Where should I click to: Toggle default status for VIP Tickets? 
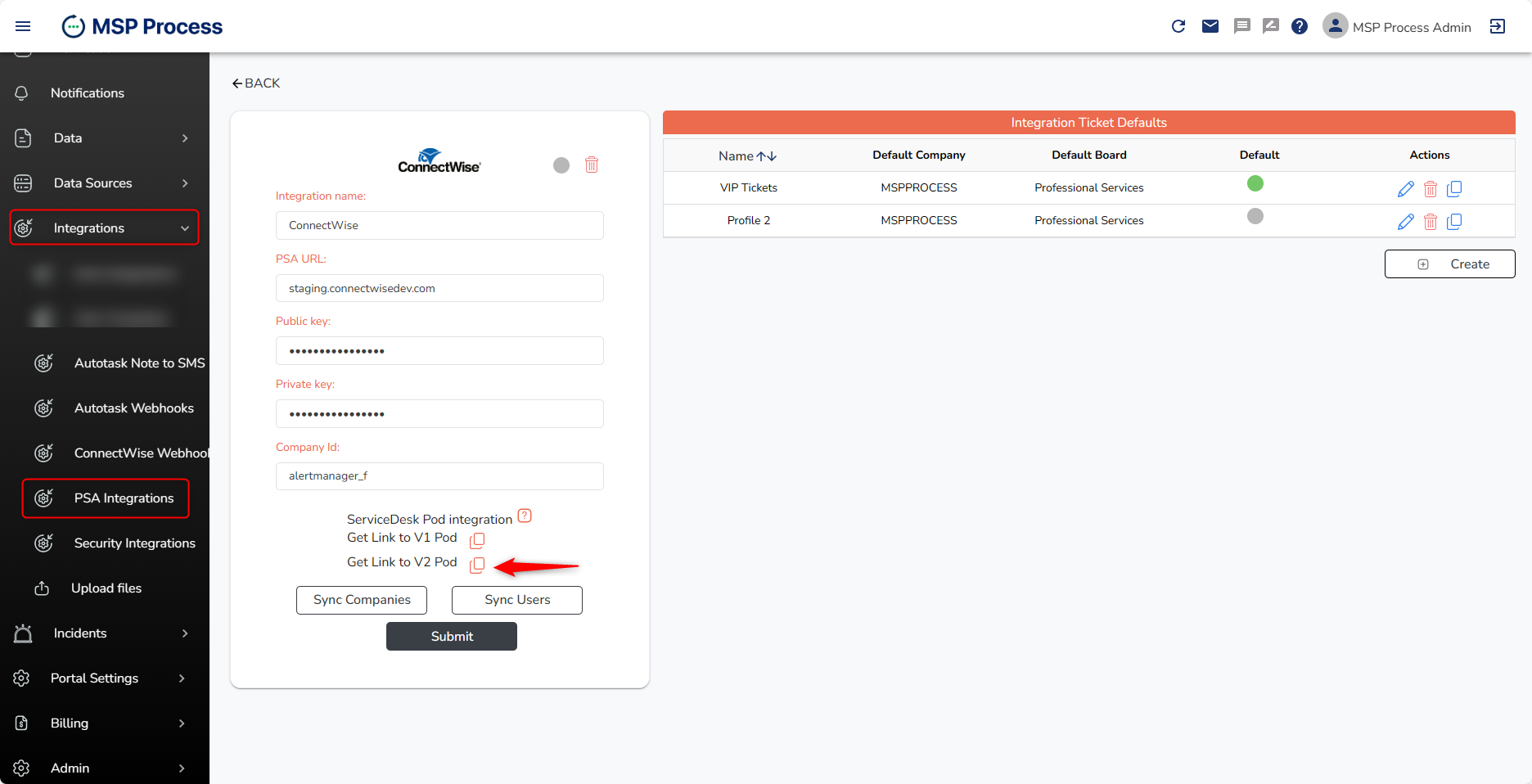click(1255, 183)
